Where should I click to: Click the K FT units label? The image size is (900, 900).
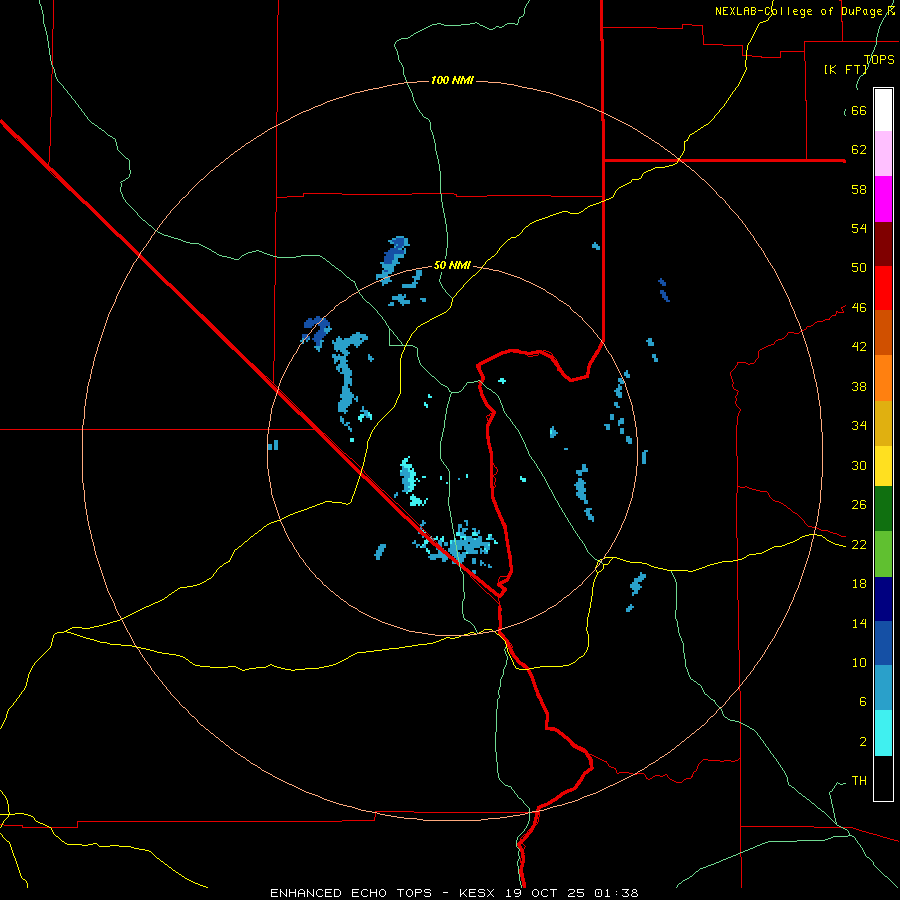(845, 69)
